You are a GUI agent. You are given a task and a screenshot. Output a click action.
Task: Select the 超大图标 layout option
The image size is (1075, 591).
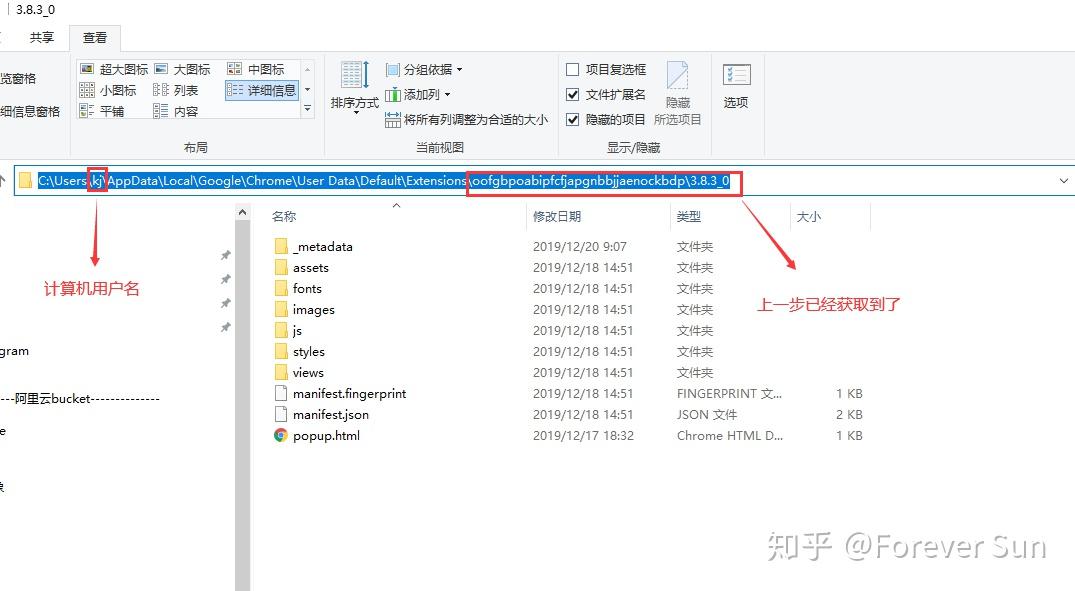coord(114,69)
